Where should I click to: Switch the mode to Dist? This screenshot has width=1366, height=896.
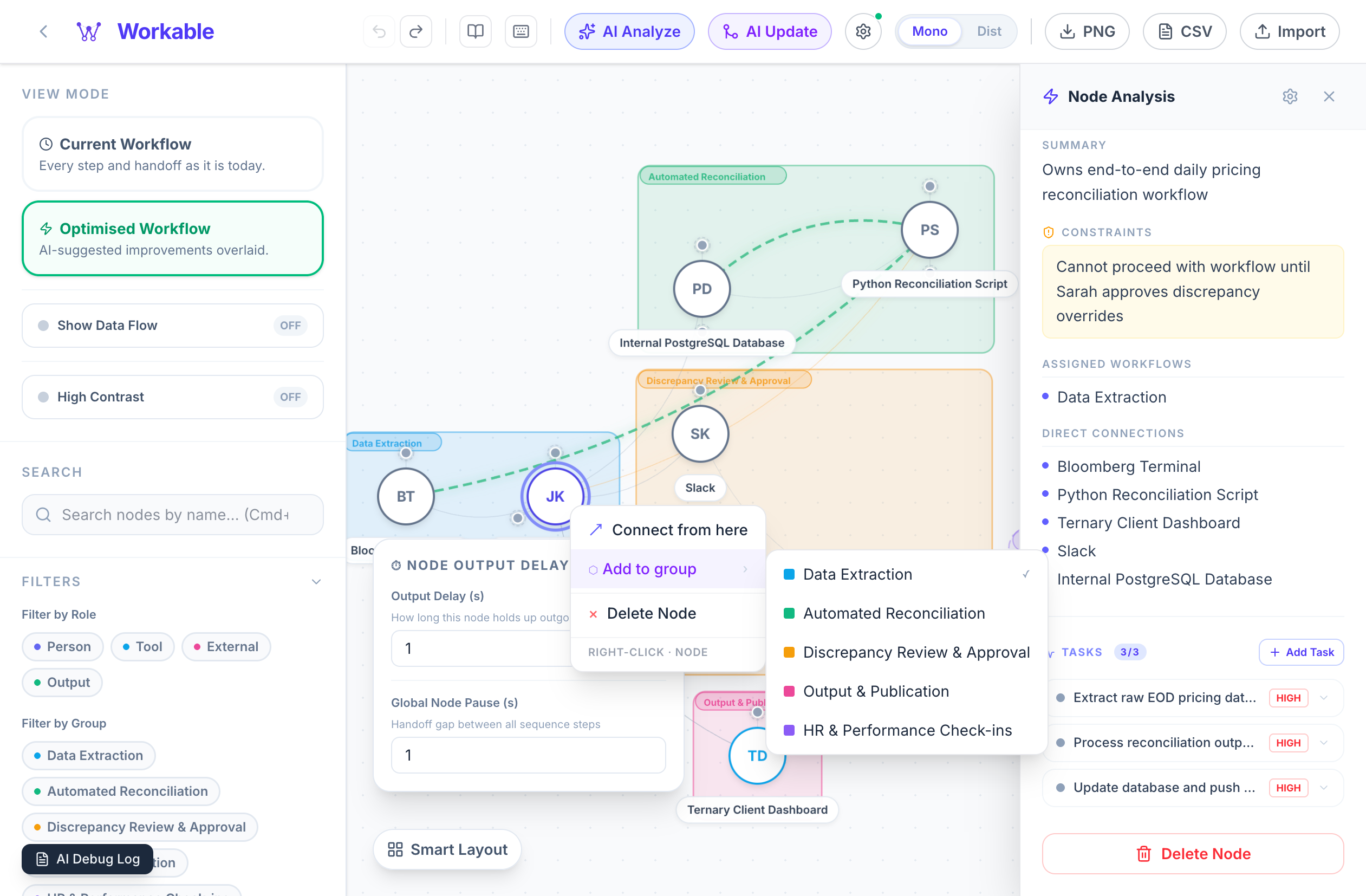(988, 31)
